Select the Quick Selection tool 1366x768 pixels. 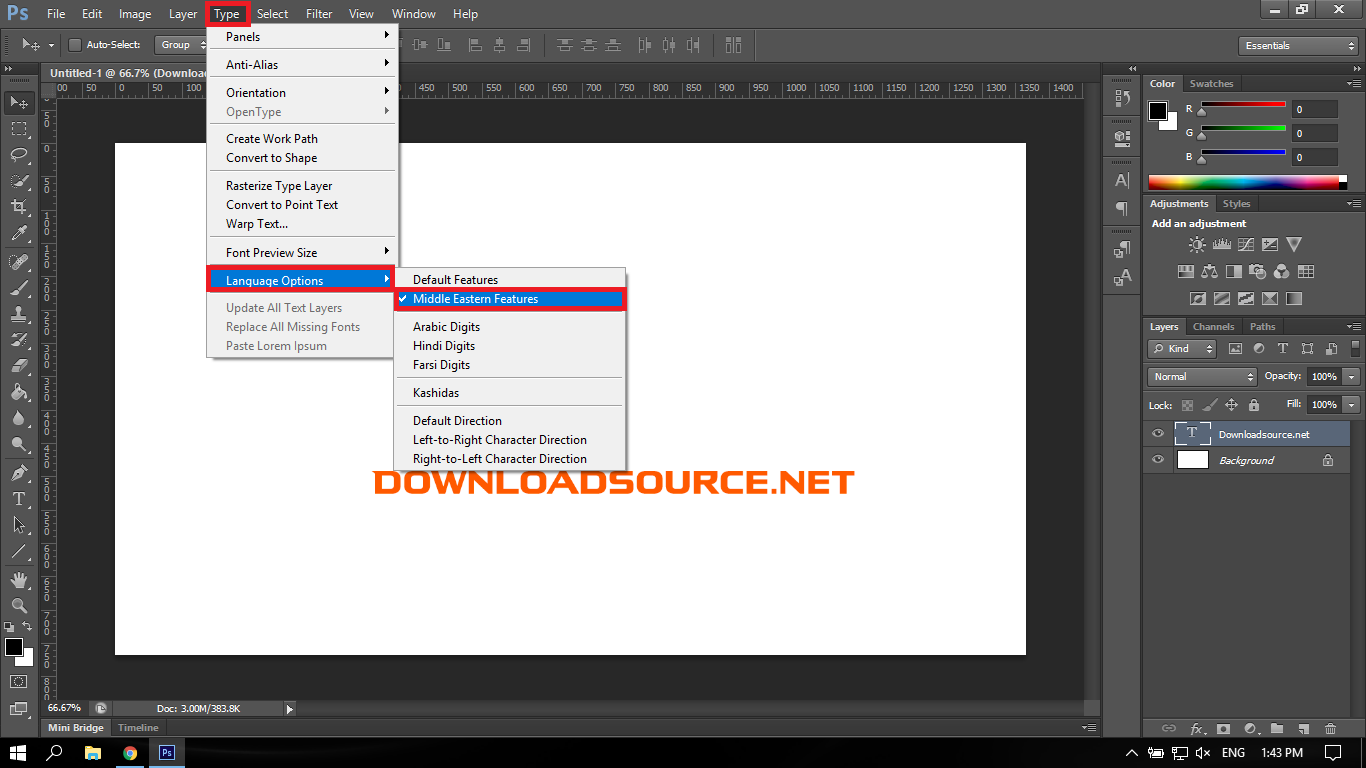coord(19,181)
